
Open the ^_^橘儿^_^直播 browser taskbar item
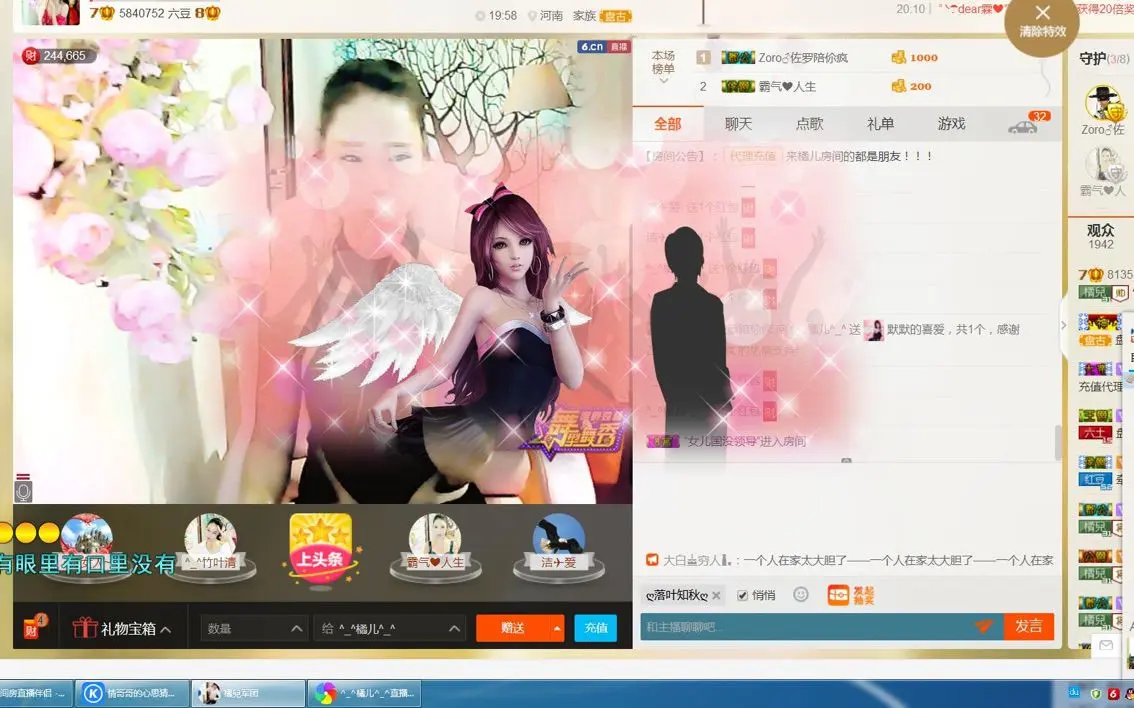coord(364,693)
